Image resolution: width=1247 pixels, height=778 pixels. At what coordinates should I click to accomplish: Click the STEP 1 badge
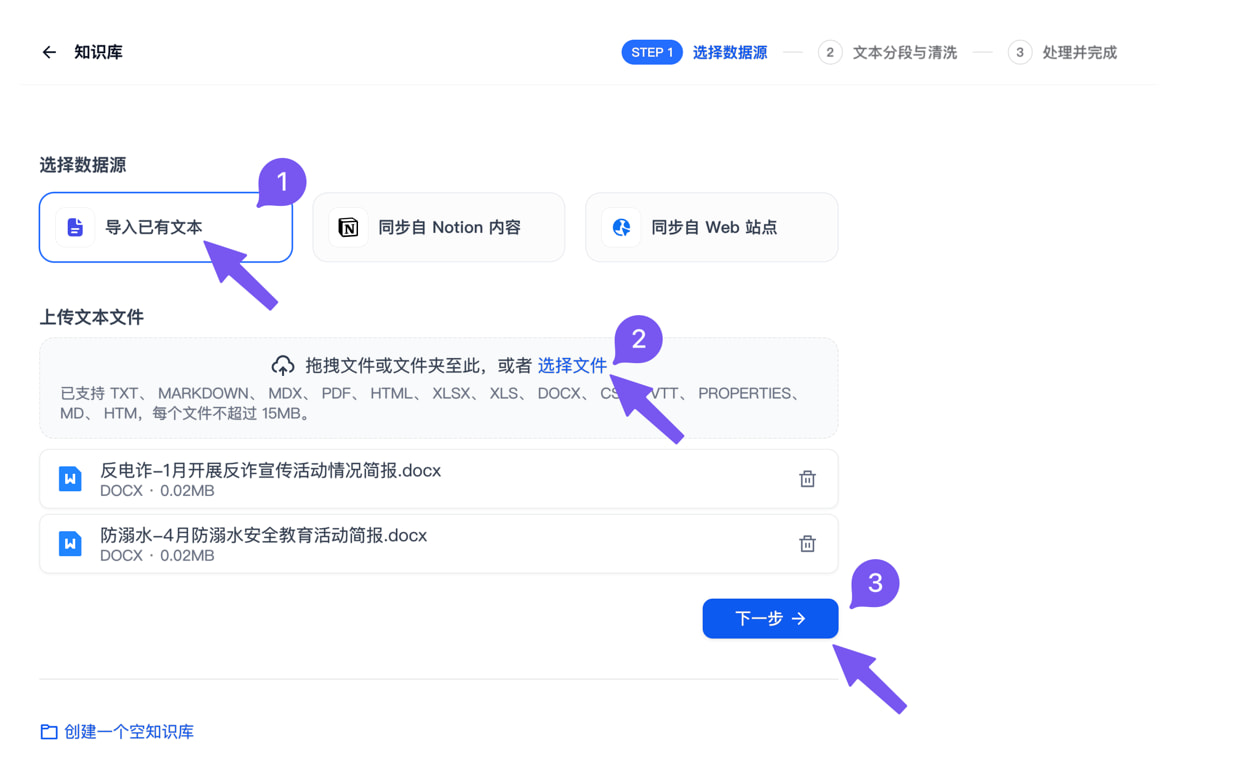[x=652, y=52]
